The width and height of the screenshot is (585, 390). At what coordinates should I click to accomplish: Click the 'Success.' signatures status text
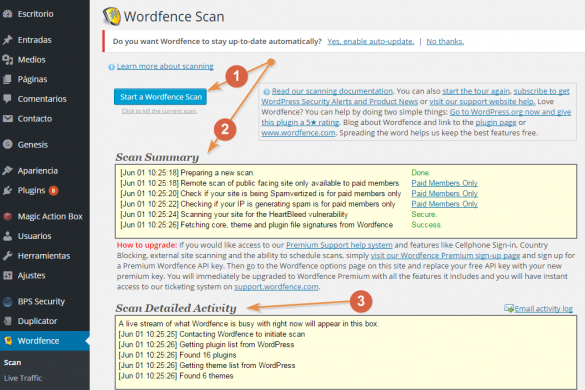pos(427,225)
